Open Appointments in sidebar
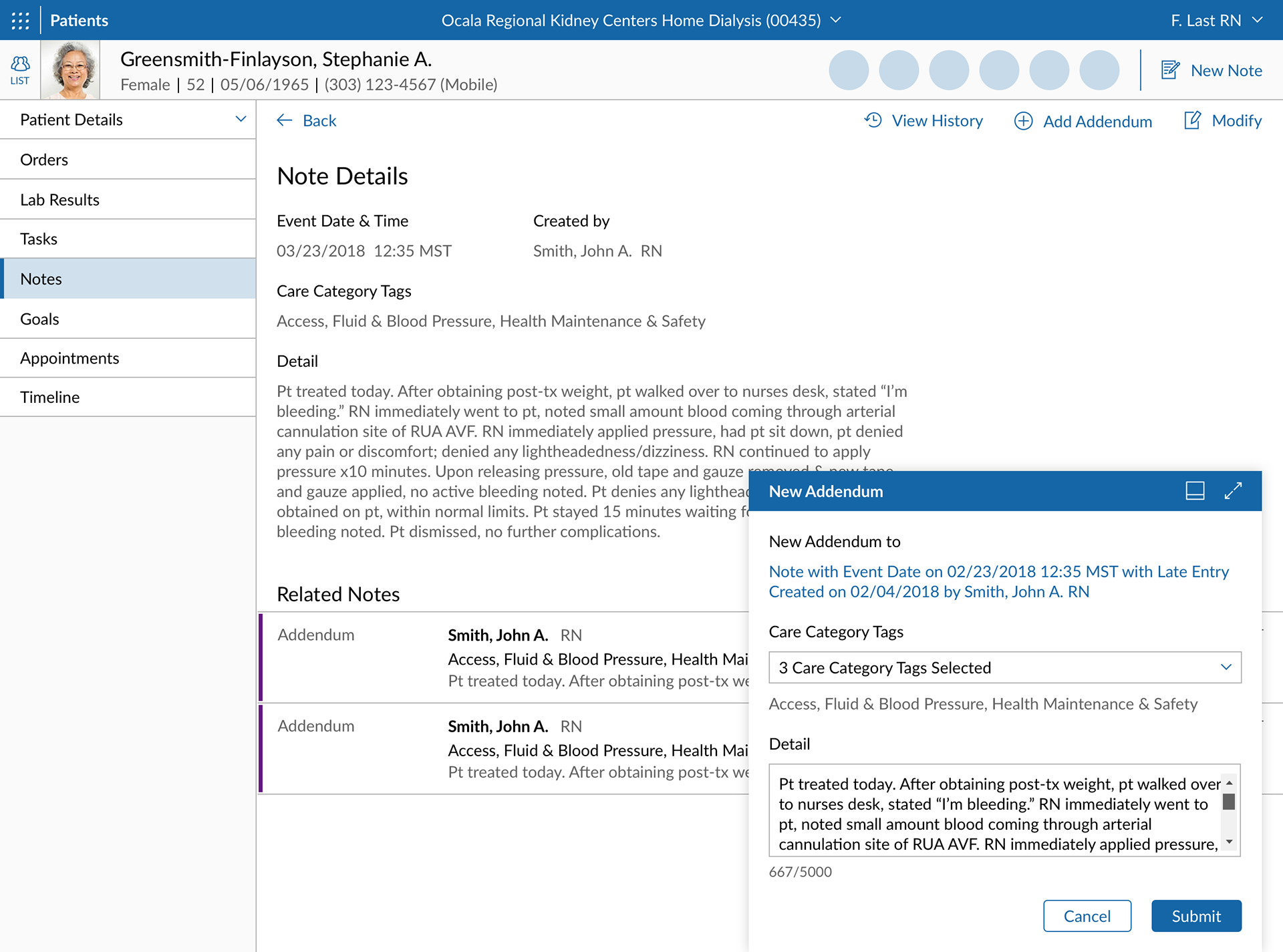 click(128, 358)
